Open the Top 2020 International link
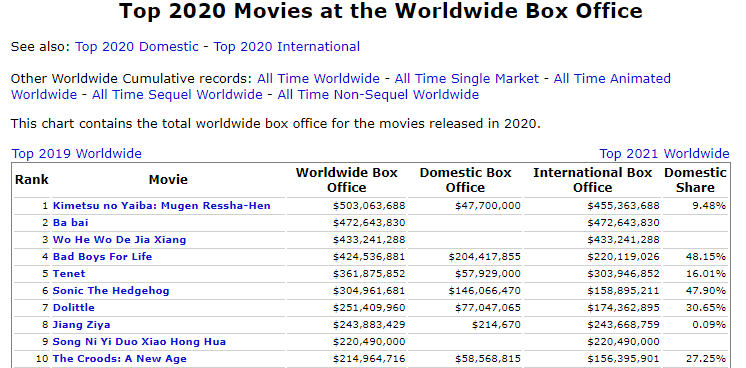This screenshot has width=746, height=368. 286,47
